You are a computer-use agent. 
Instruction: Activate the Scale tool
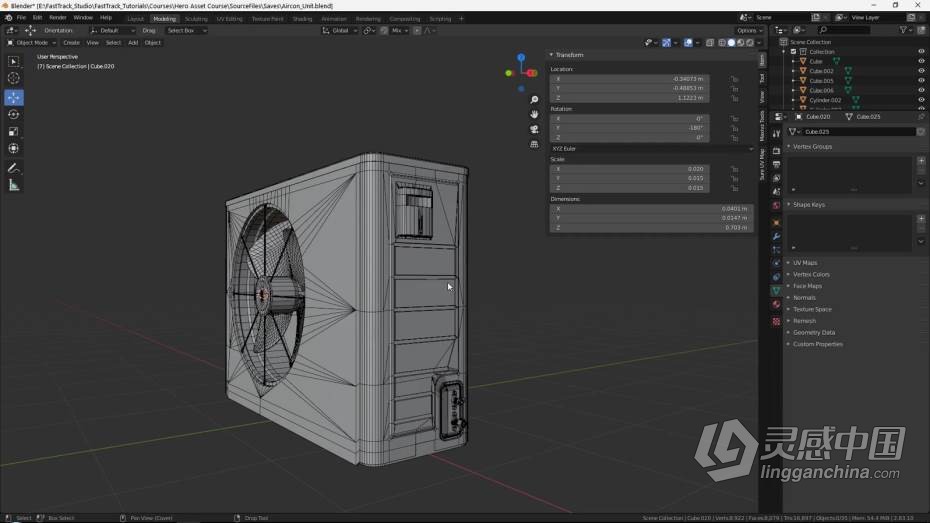click(x=14, y=132)
